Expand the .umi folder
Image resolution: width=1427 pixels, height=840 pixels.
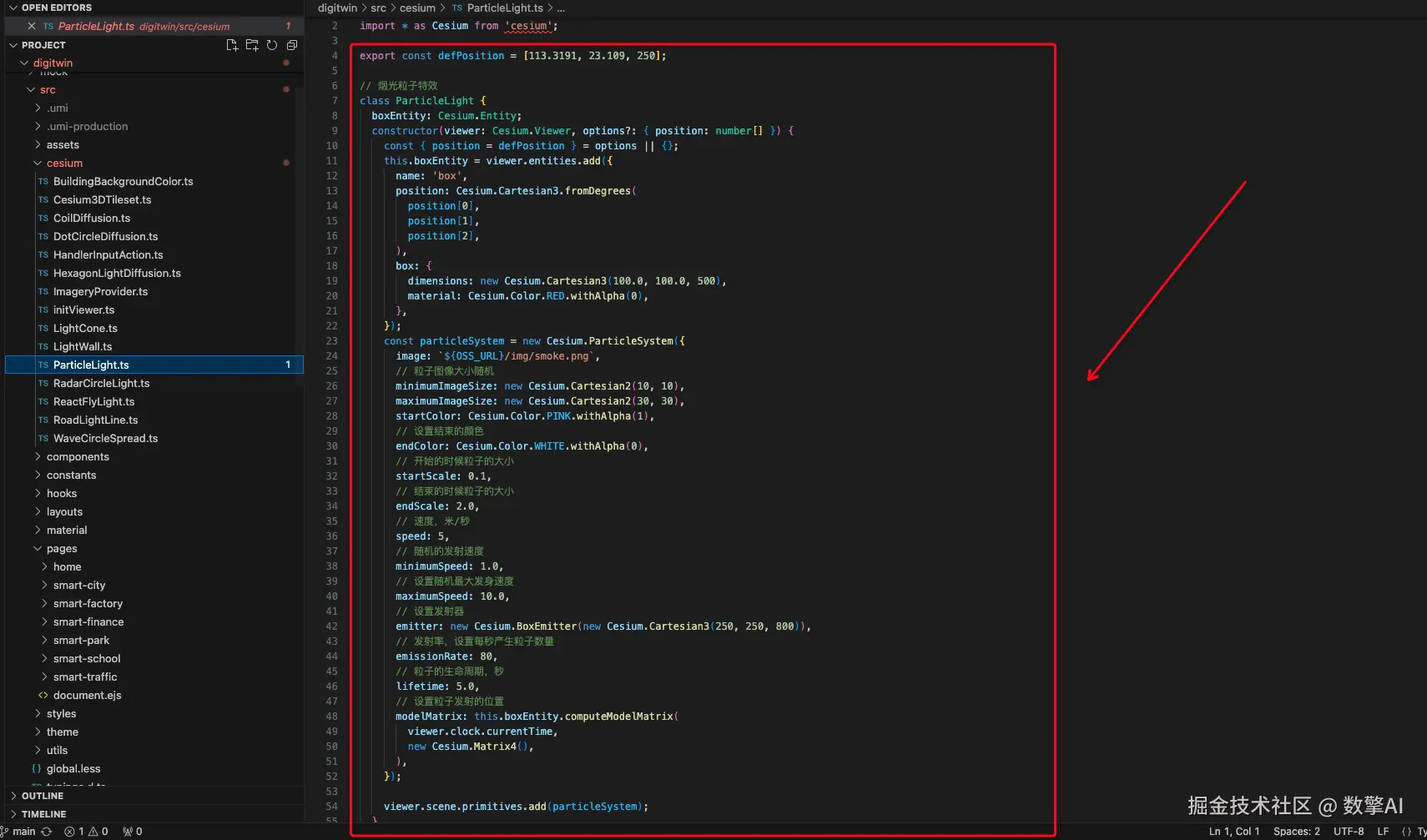[x=38, y=108]
